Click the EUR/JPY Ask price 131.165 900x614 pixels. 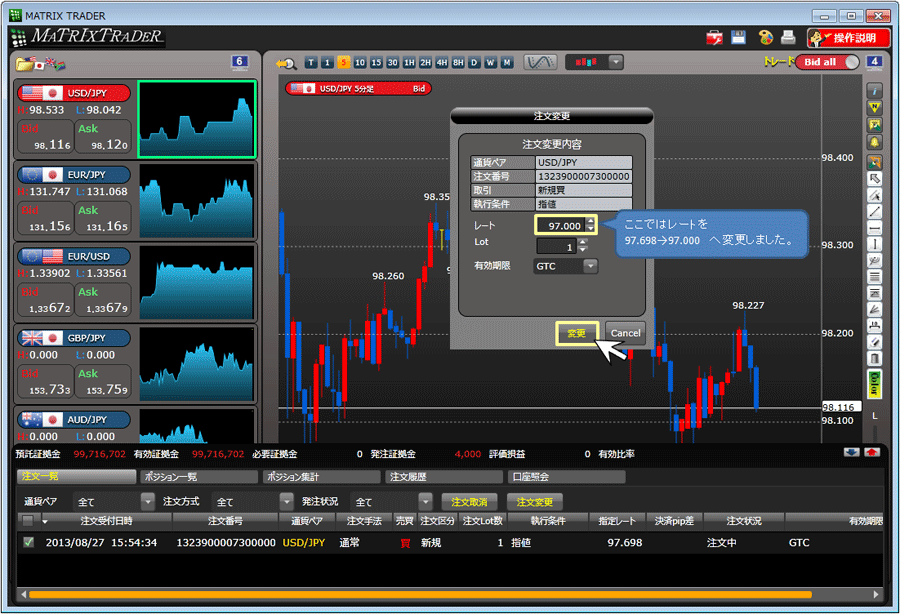(x=104, y=219)
